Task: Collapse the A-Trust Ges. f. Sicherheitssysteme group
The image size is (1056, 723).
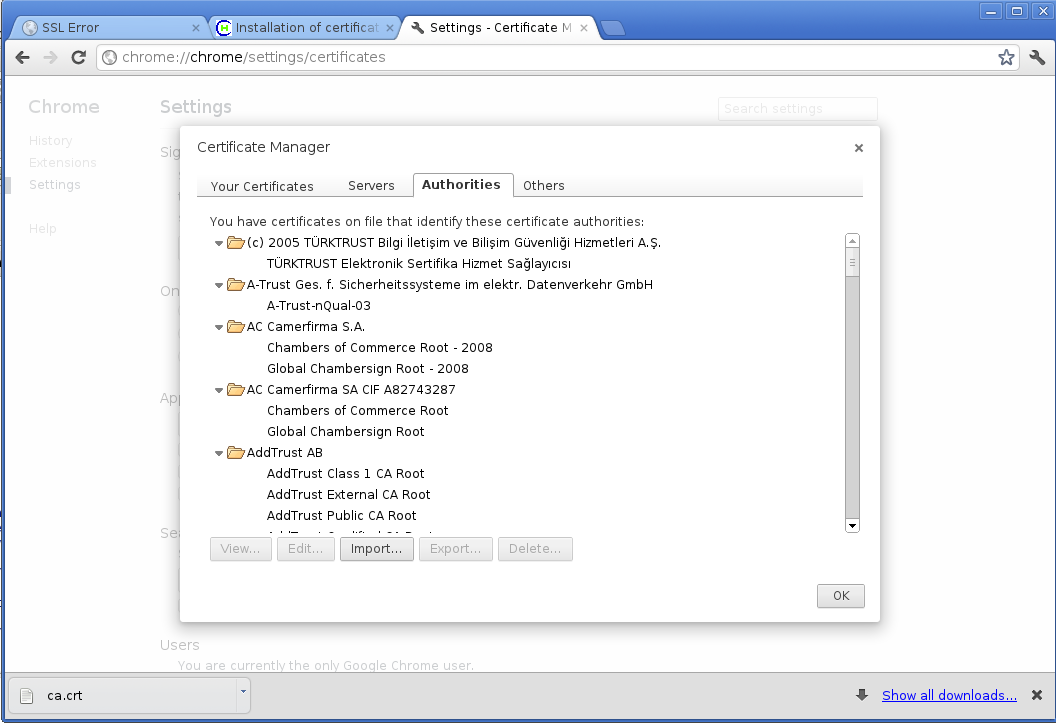Action: coord(219,285)
